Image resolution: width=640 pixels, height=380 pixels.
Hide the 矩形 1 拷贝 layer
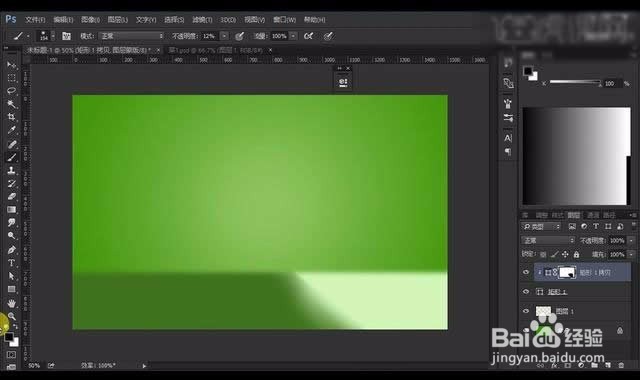[x=526, y=272]
